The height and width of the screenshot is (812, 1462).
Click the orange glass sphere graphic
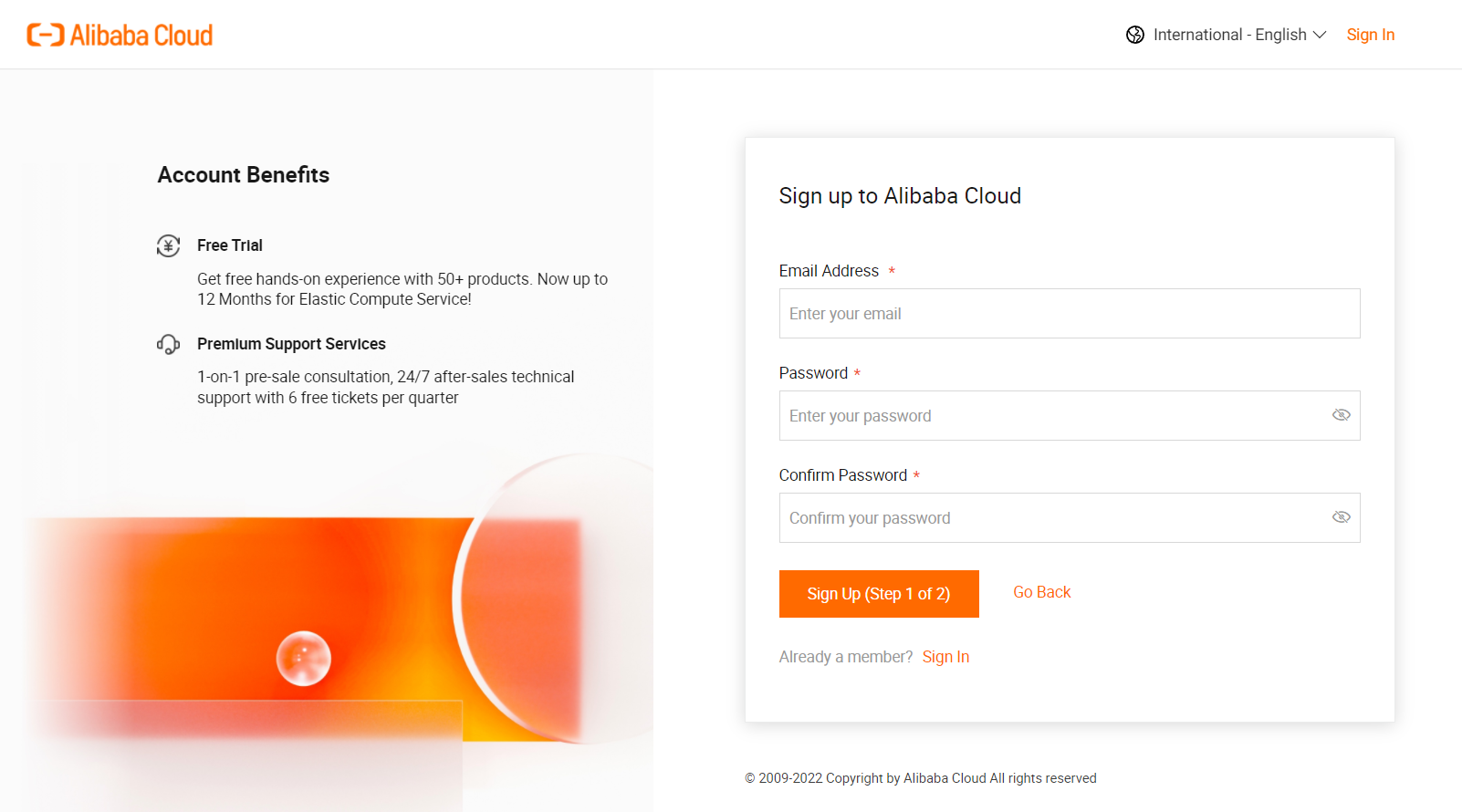click(x=304, y=659)
